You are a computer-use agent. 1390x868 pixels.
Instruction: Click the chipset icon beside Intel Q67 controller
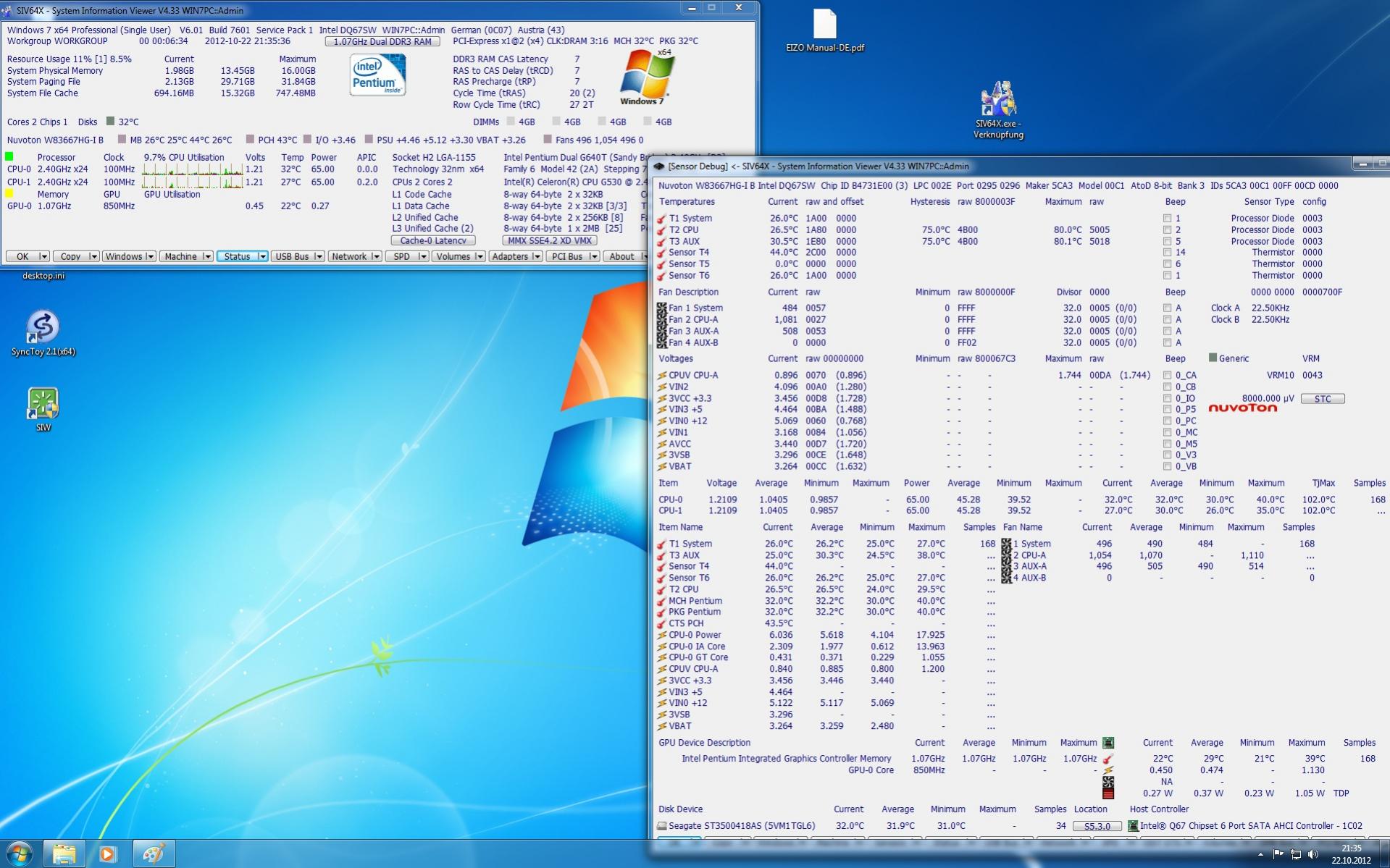[x=1133, y=826]
